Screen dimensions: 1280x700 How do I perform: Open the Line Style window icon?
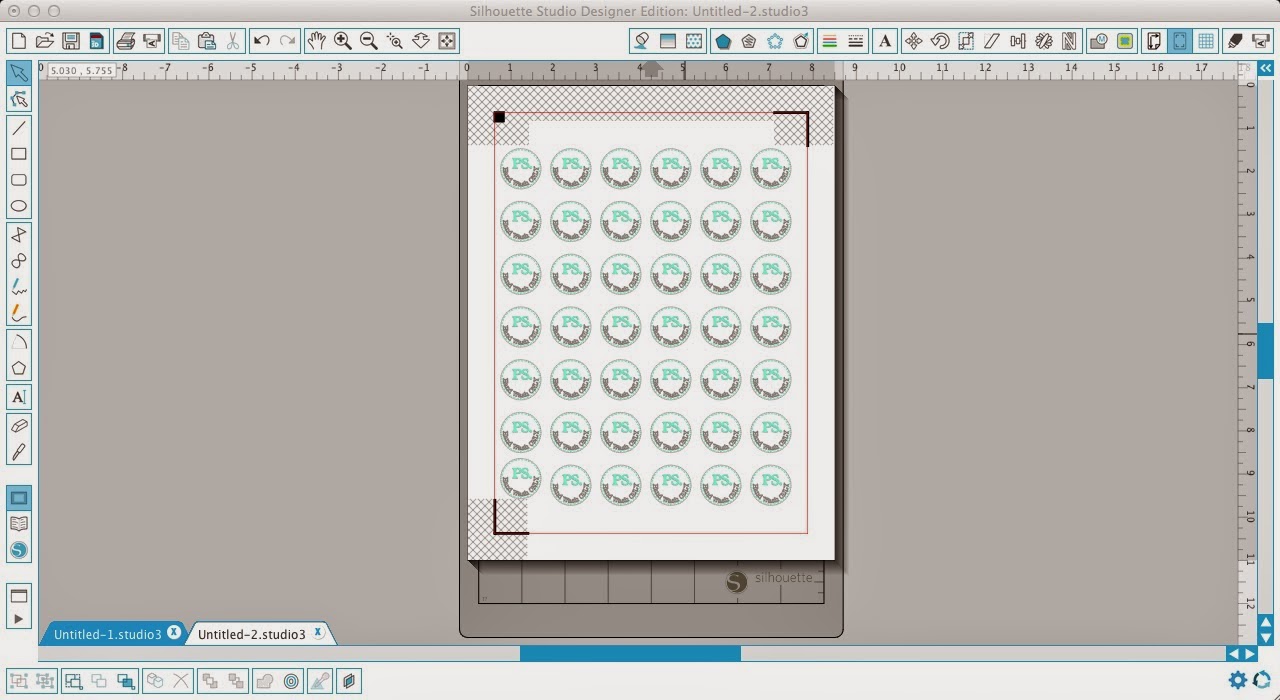pos(855,41)
